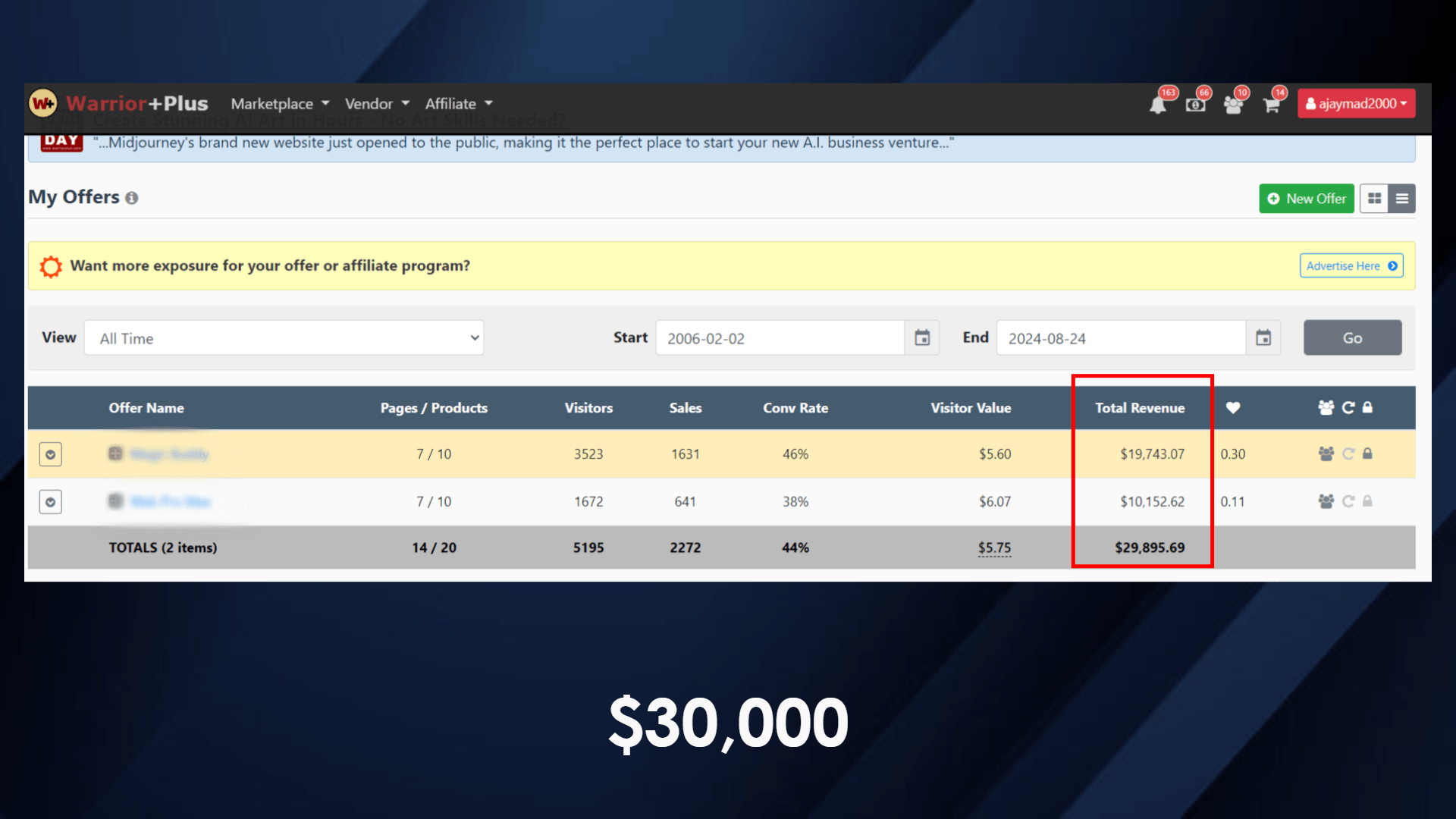Click the My Offers info icon
The width and height of the screenshot is (1456, 819).
pyautogui.click(x=132, y=198)
